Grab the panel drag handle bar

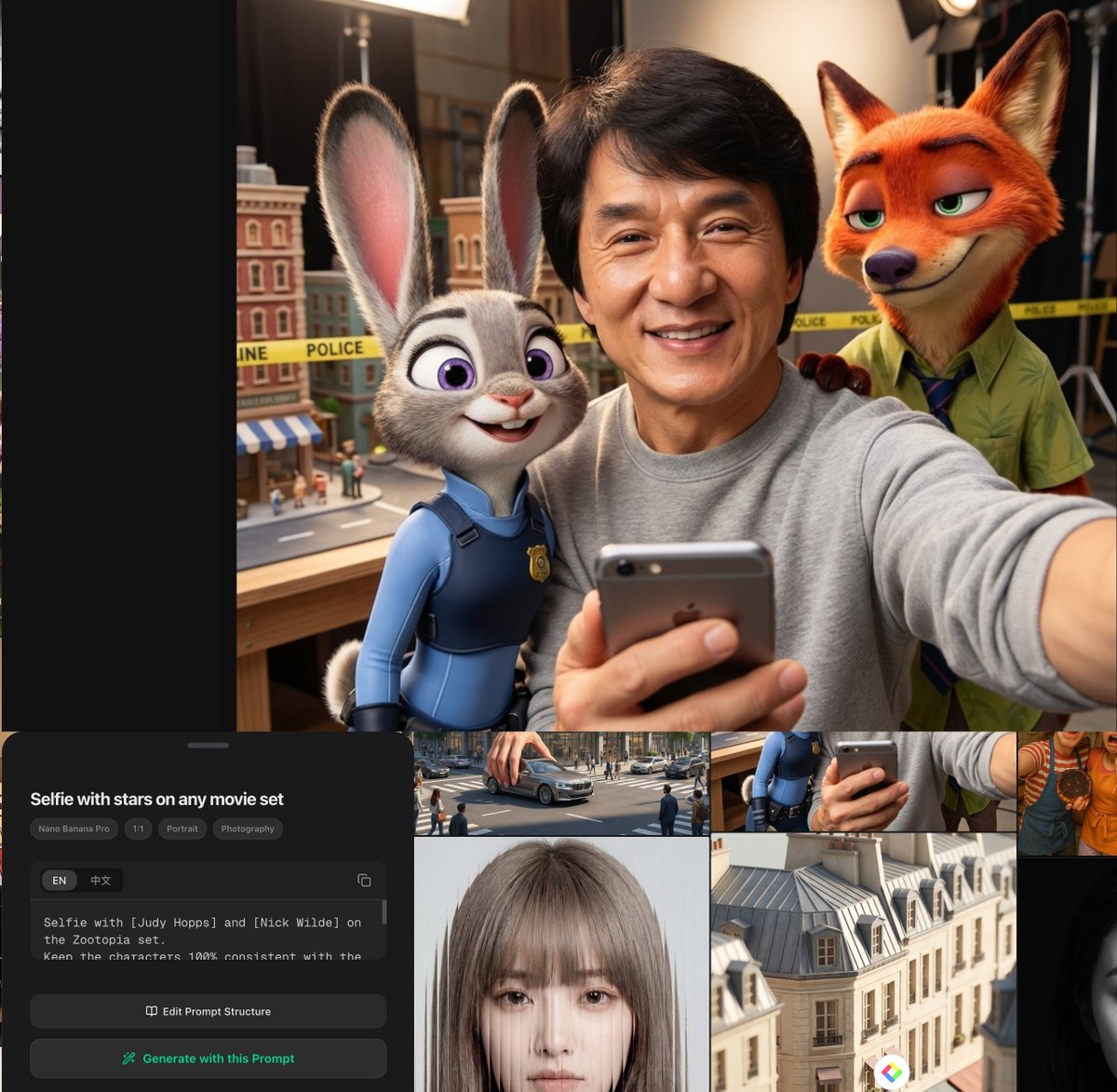(x=208, y=745)
